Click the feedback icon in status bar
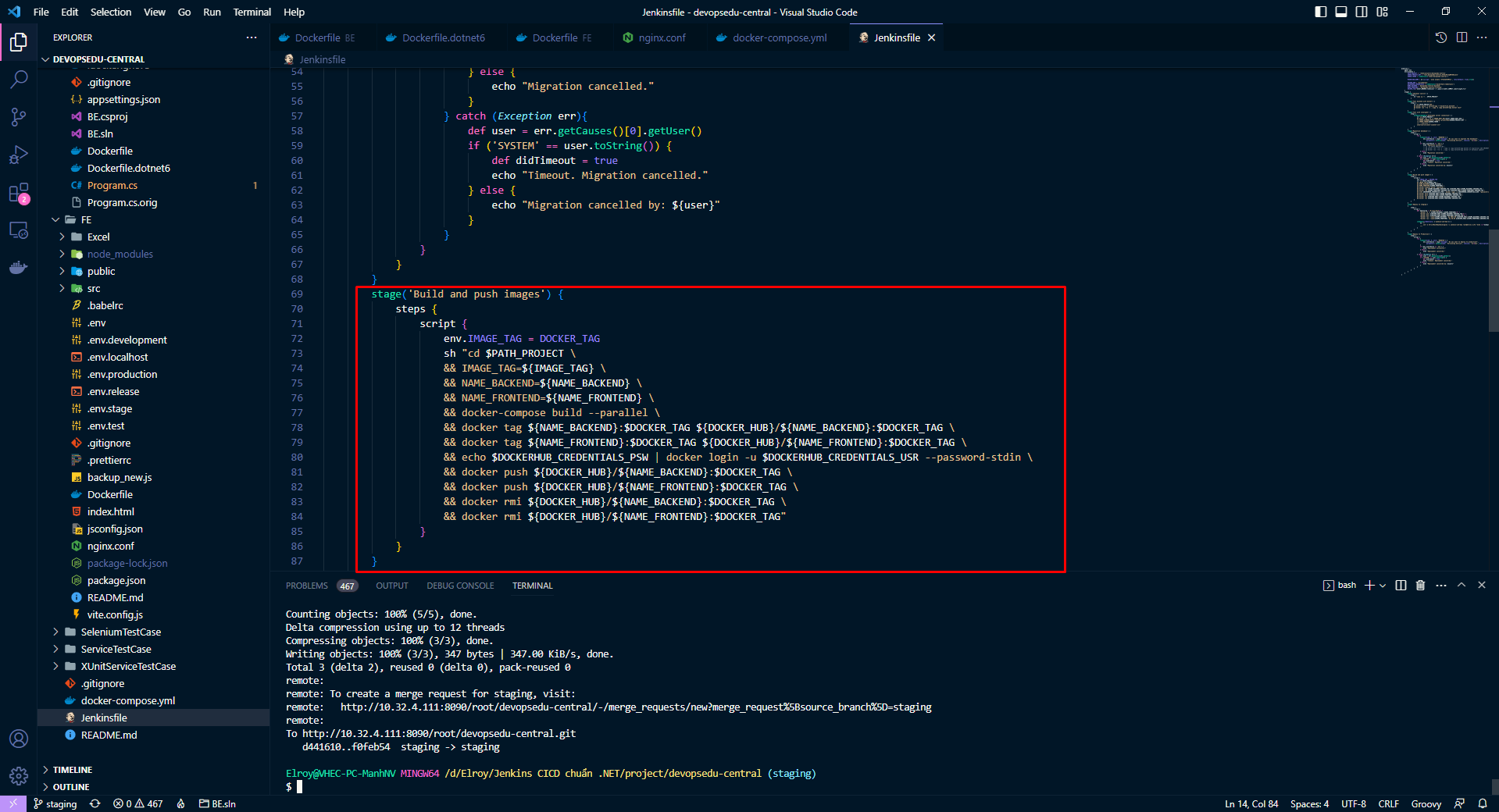The image size is (1499, 812). pos(1459,803)
